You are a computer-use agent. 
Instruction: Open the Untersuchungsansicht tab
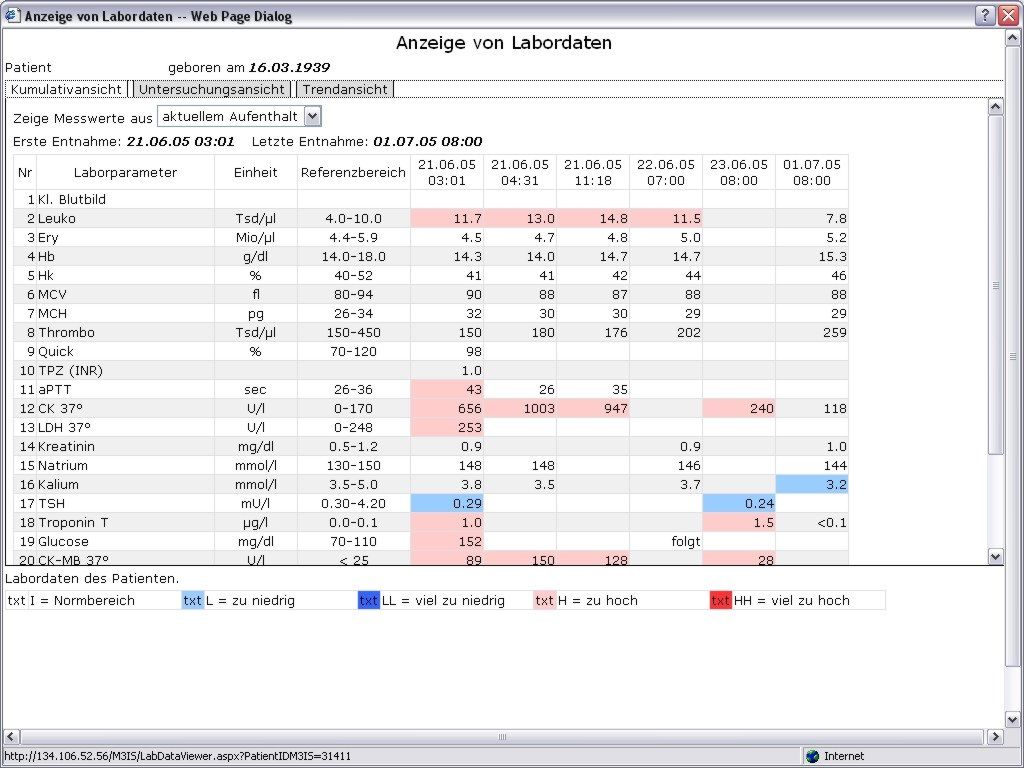click(x=212, y=89)
